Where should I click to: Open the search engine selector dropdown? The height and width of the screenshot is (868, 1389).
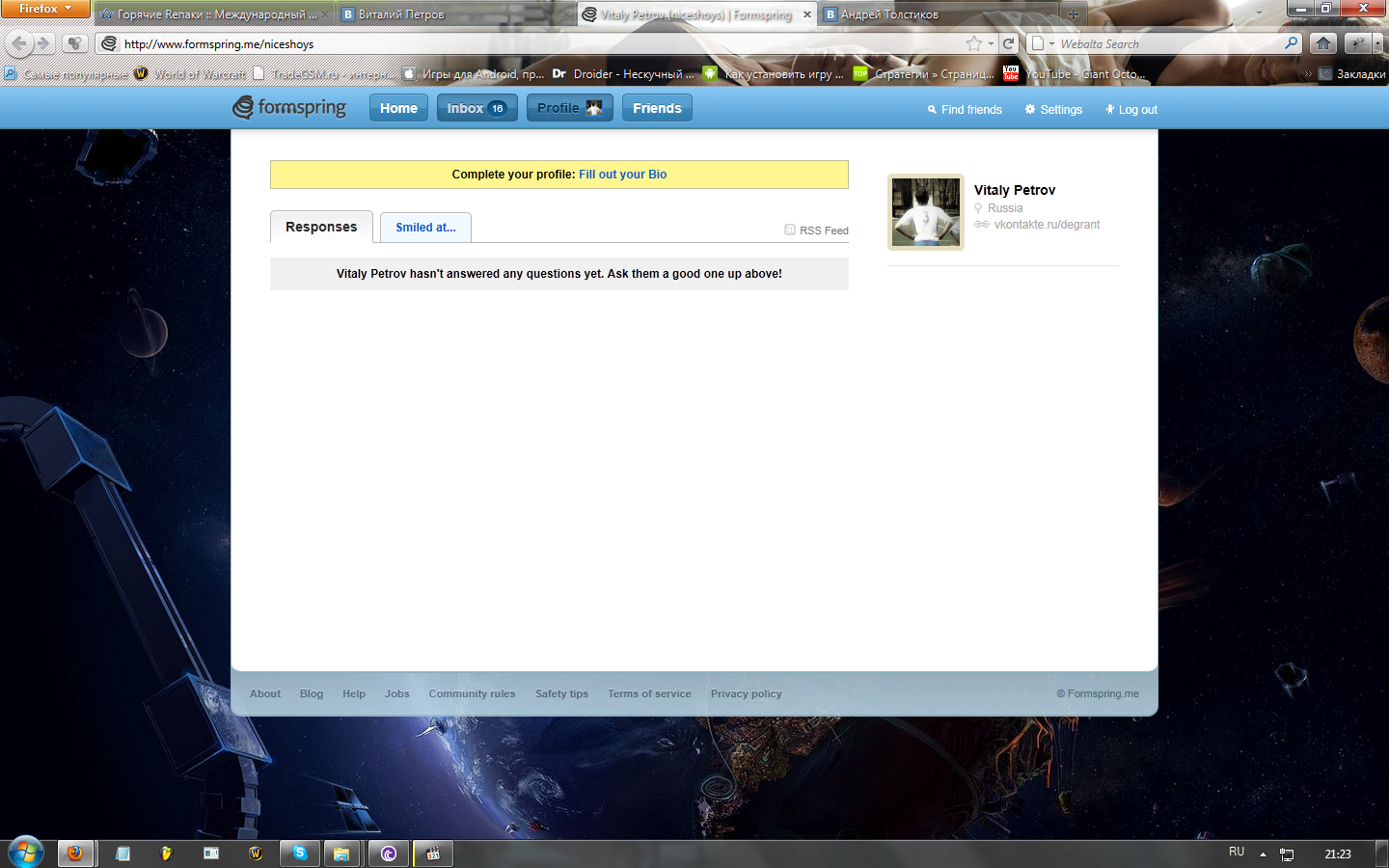pos(1042,43)
